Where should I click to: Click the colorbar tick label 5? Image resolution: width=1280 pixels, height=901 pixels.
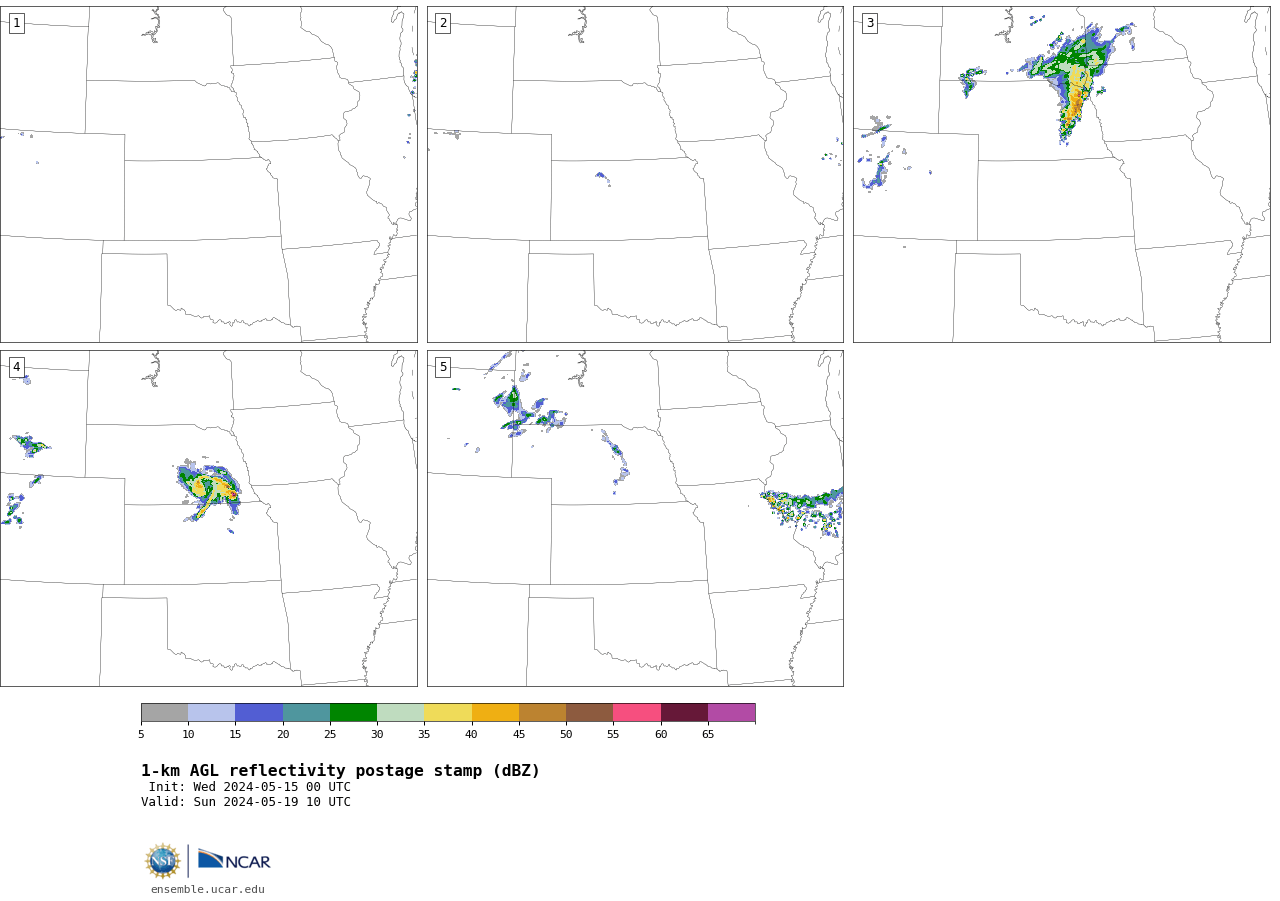click(141, 735)
